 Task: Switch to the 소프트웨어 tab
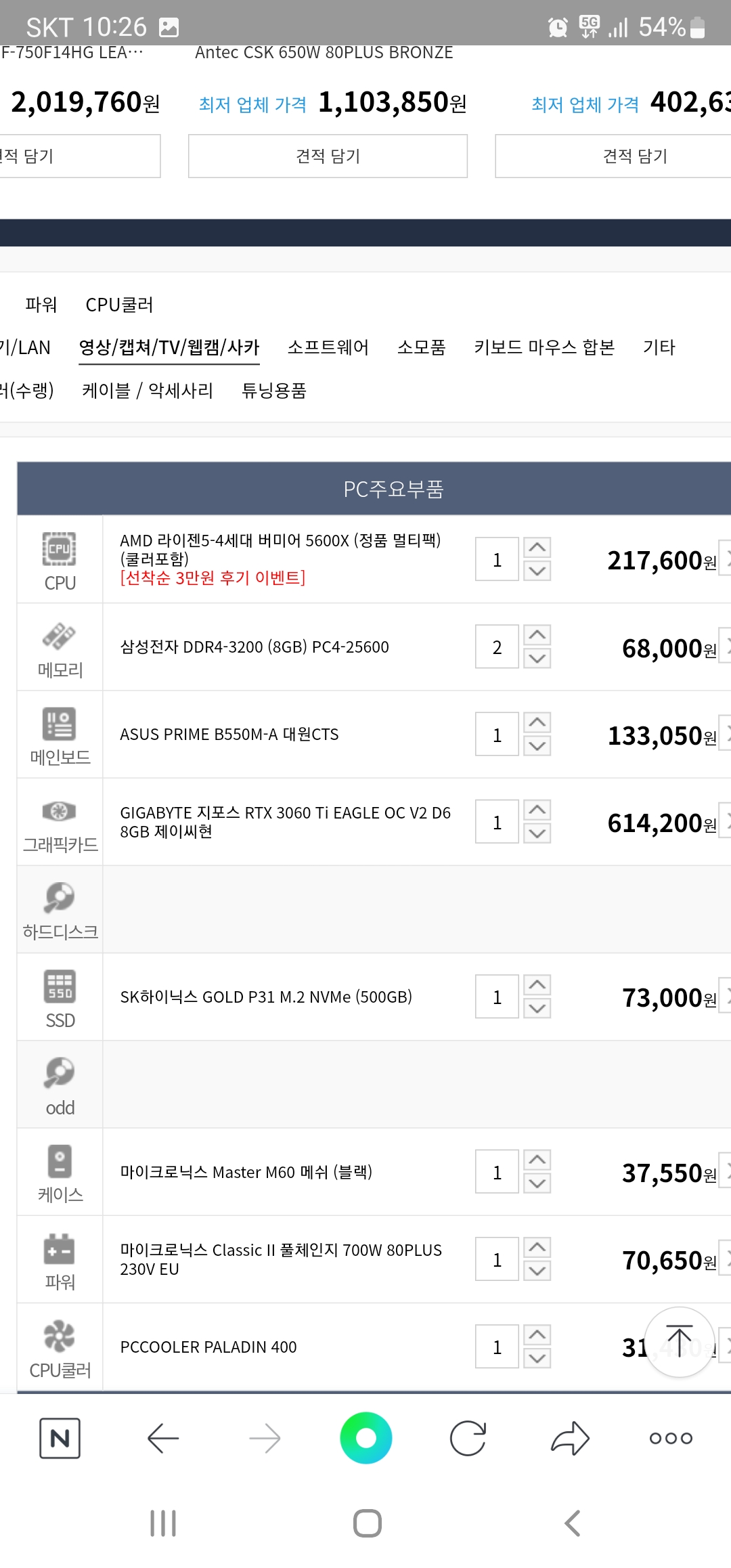pyautogui.click(x=328, y=347)
